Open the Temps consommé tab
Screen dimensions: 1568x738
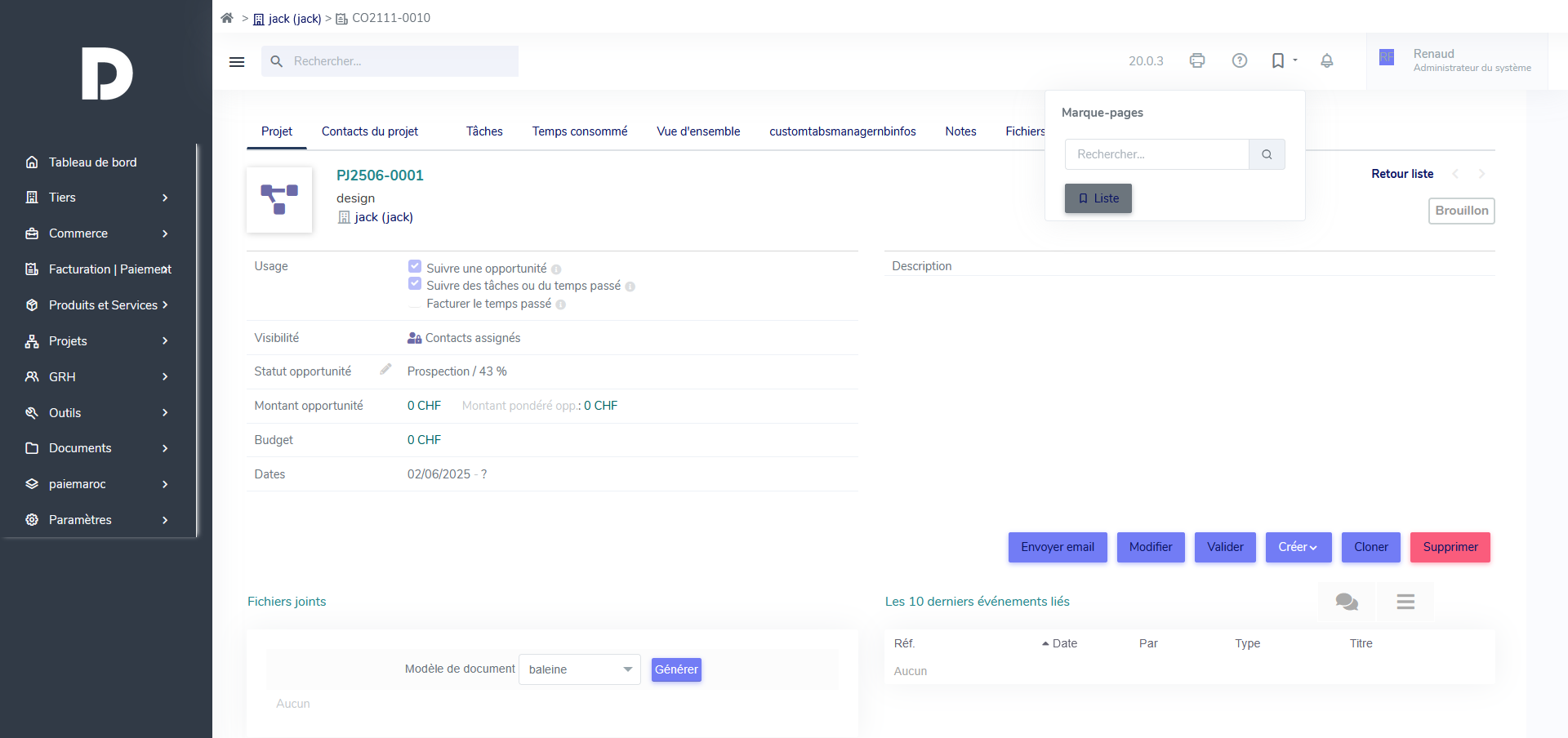(580, 131)
